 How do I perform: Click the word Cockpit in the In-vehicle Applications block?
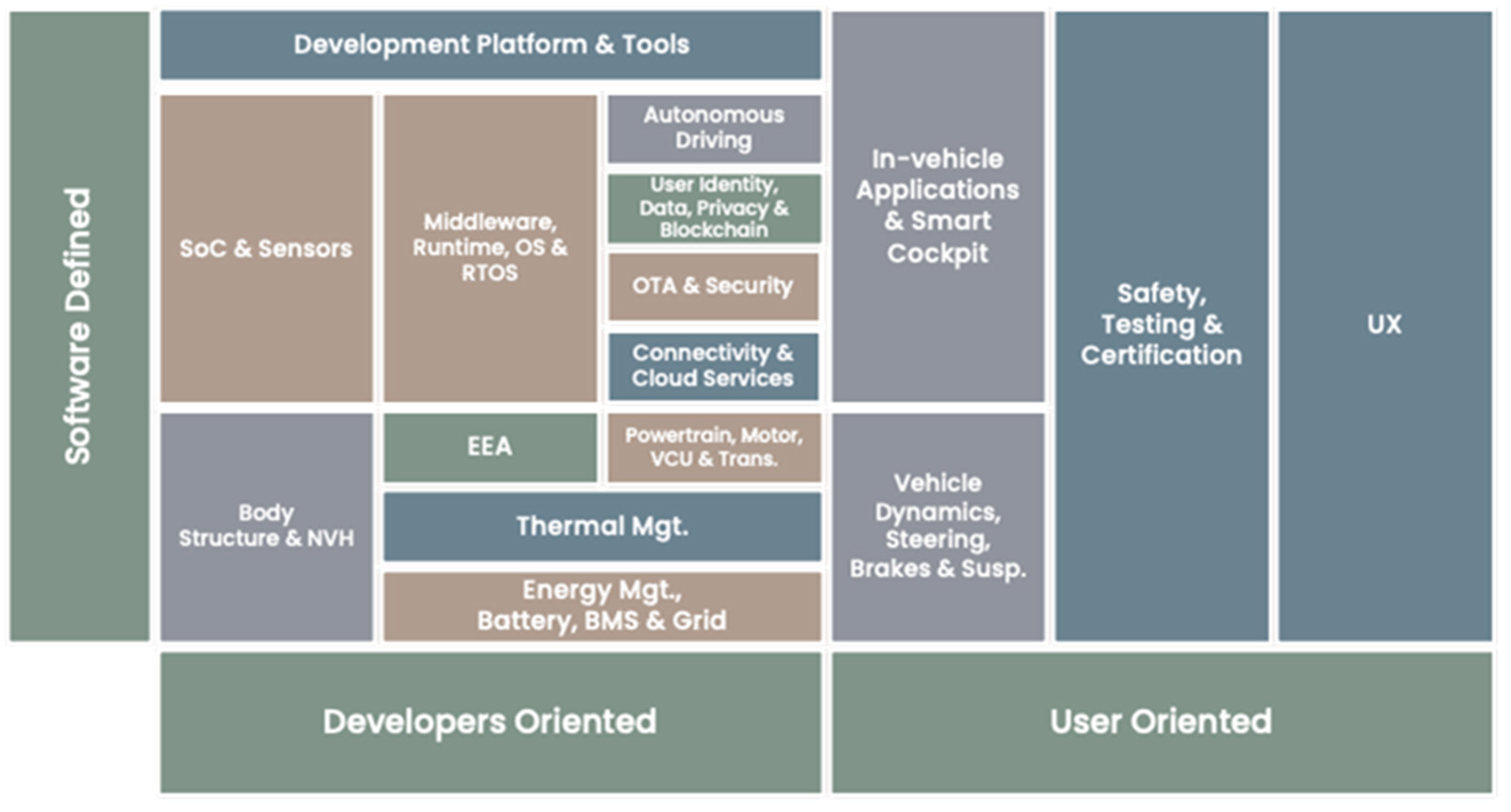(937, 254)
